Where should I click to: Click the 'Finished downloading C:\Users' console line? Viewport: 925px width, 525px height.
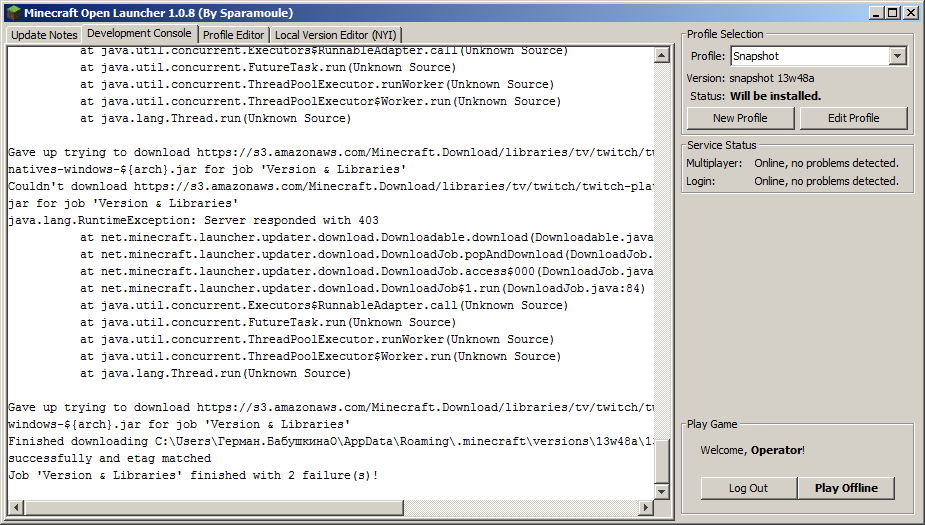point(331,441)
